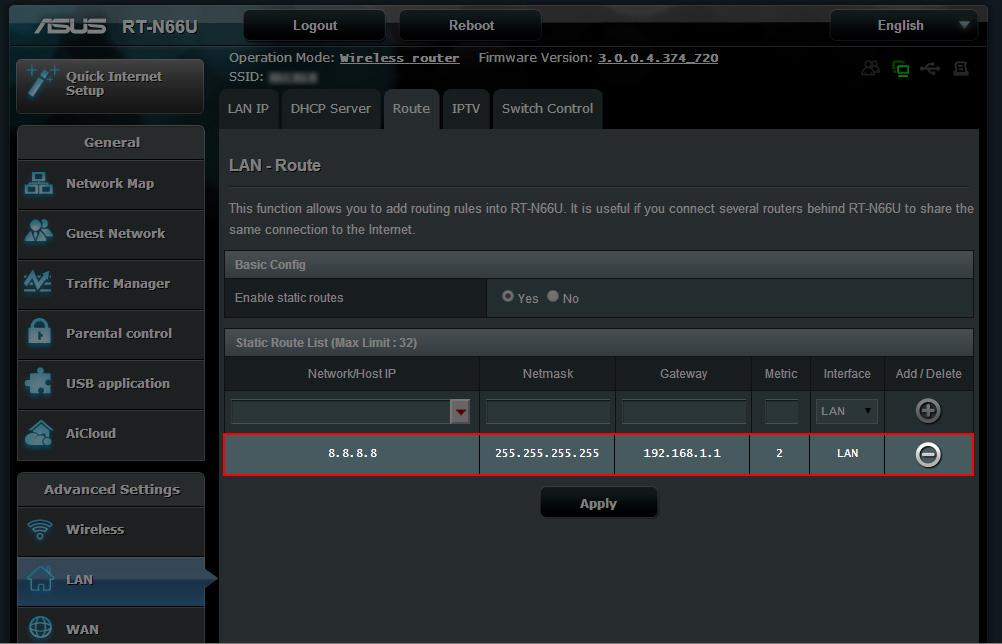Viewport: 1002px width, 644px height.
Task: Open the Quick Internet Setup wizard
Action: coord(110,86)
